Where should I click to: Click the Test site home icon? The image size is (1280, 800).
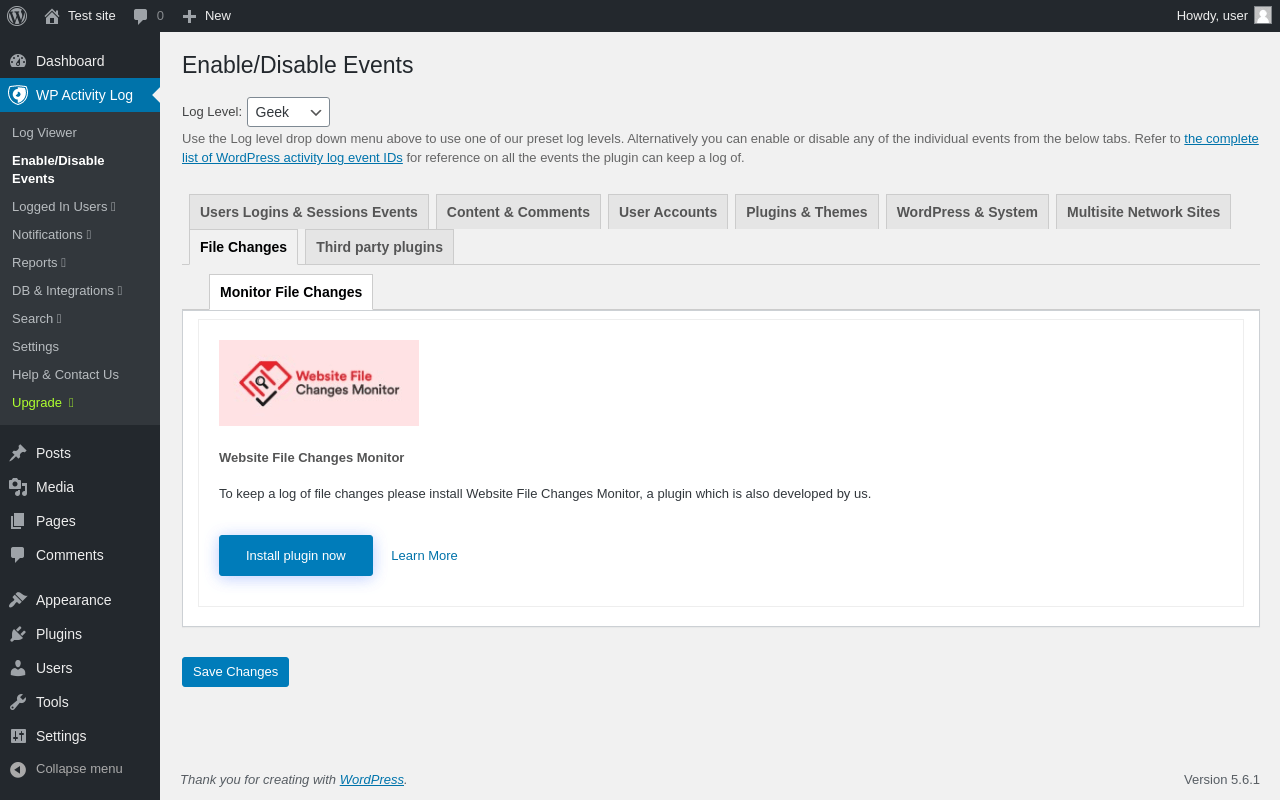(x=52, y=16)
